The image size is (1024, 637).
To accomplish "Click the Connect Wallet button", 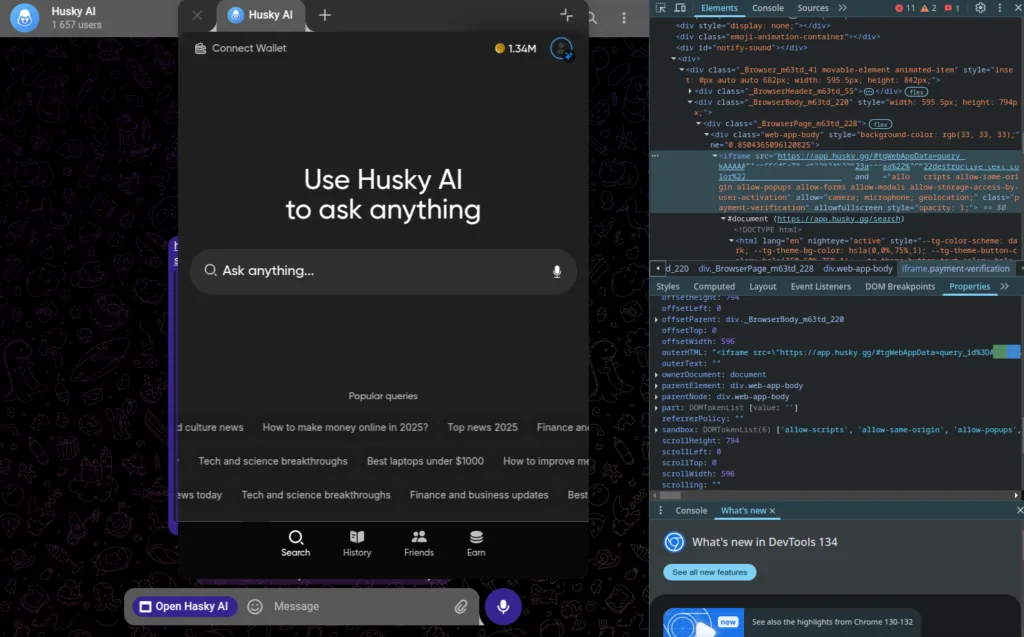I will (241, 48).
